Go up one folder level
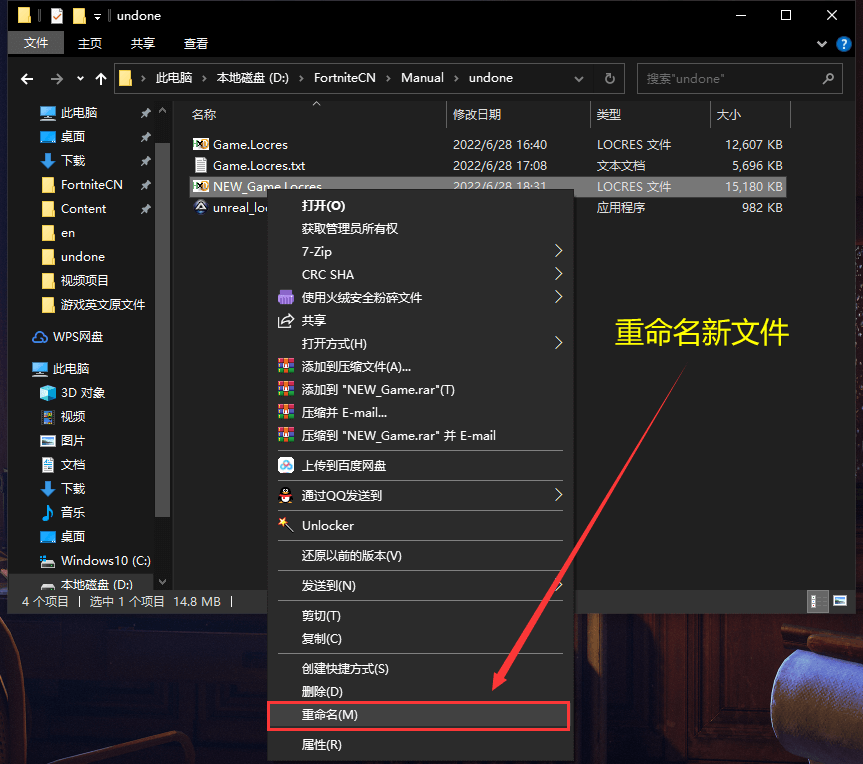This screenshot has width=863, height=764. (101, 79)
